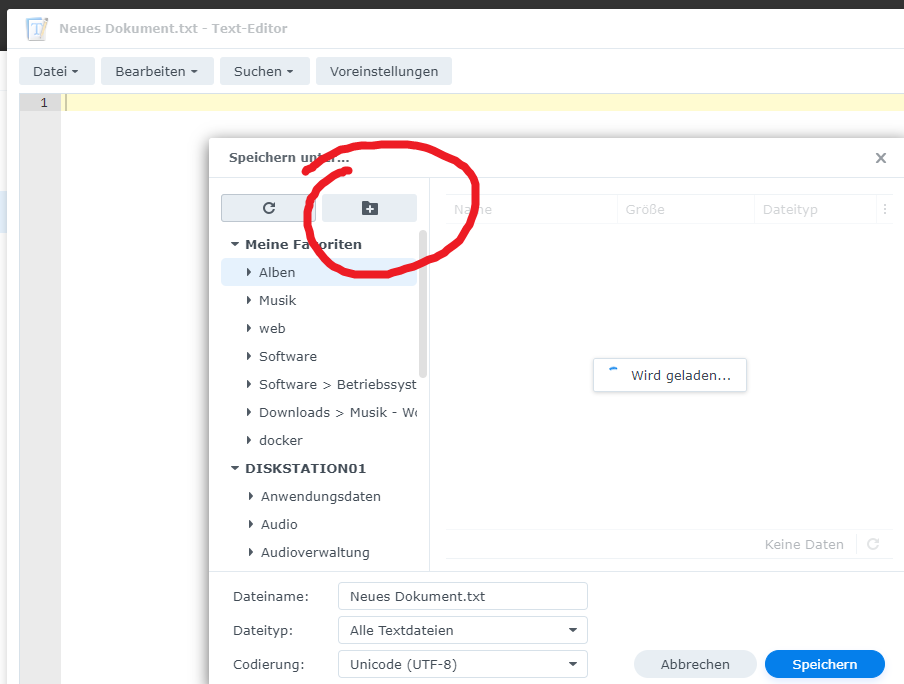Click the Voreinstellungen button

(384, 71)
